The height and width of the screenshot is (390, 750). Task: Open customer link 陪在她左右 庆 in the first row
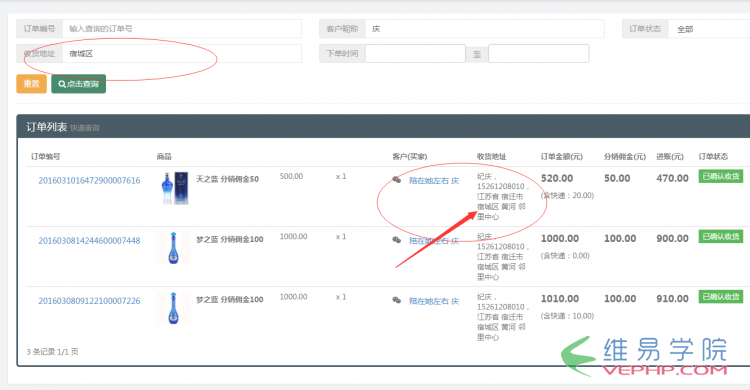coord(434,180)
